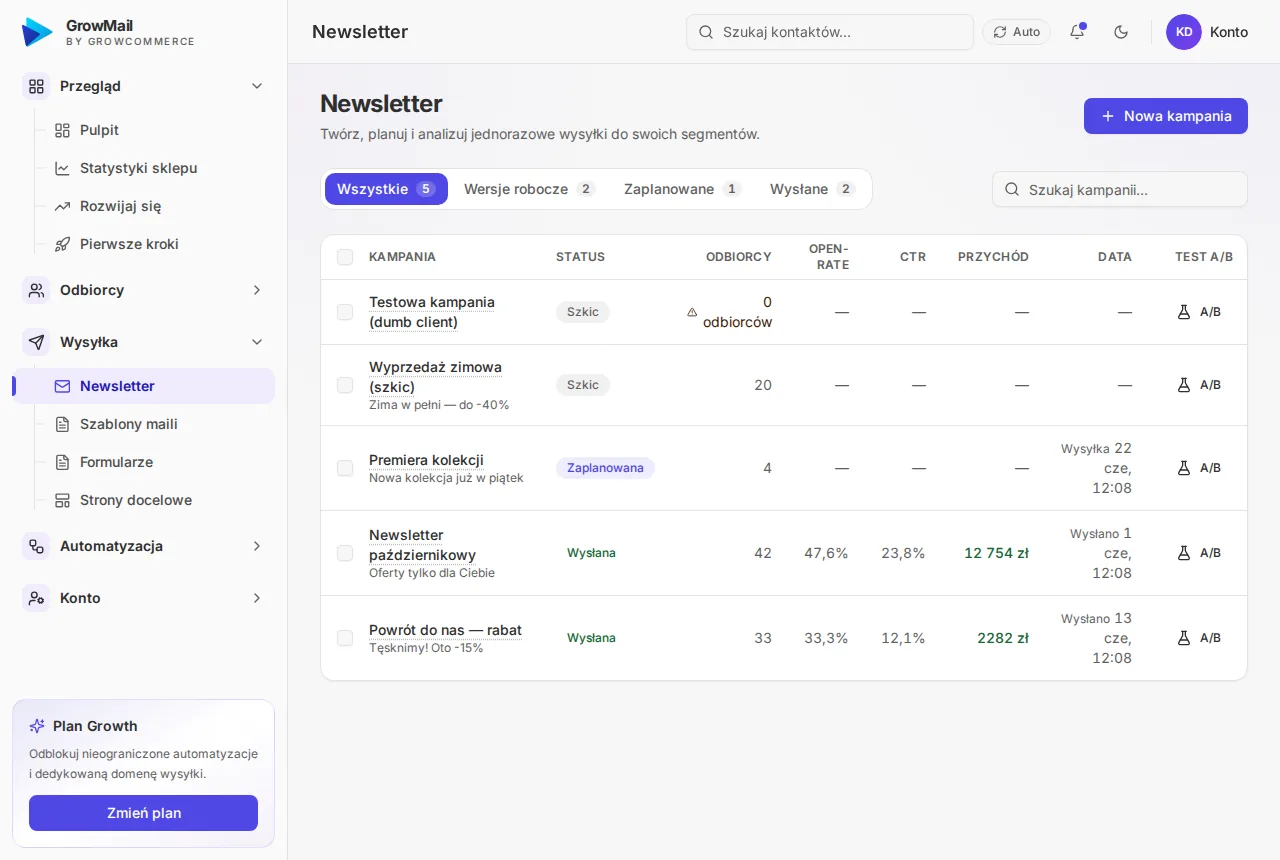Open A/B test for Testowa kampania
This screenshot has height=860, width=1280.
coord(1199,312)
